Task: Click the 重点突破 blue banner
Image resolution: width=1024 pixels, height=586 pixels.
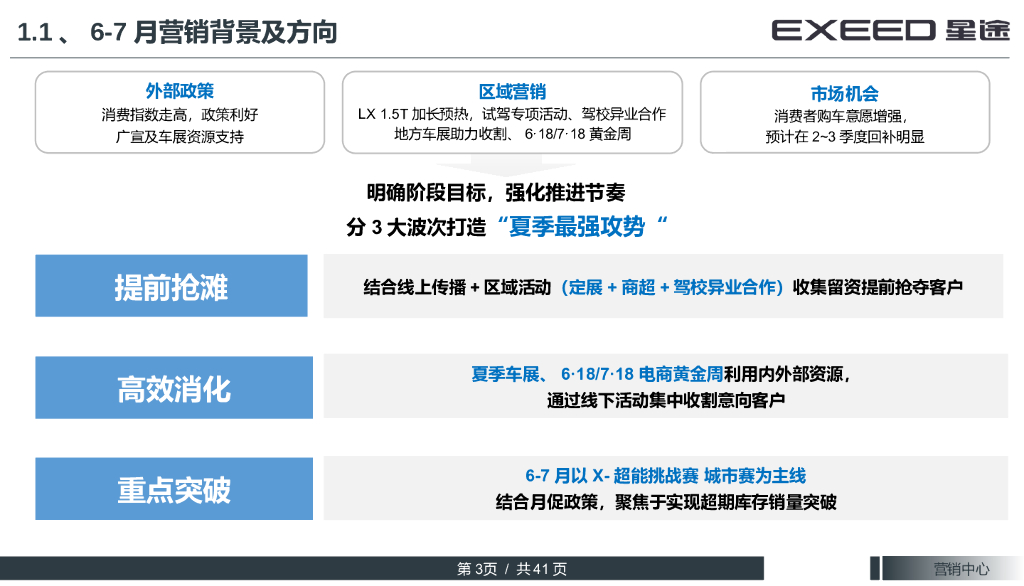Action: [173, 488]
